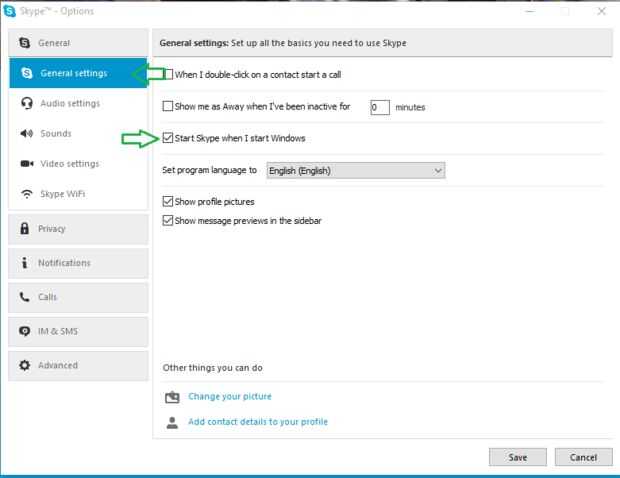Click the inactive minutes input field
620x478 pixels.
(380, 107)
